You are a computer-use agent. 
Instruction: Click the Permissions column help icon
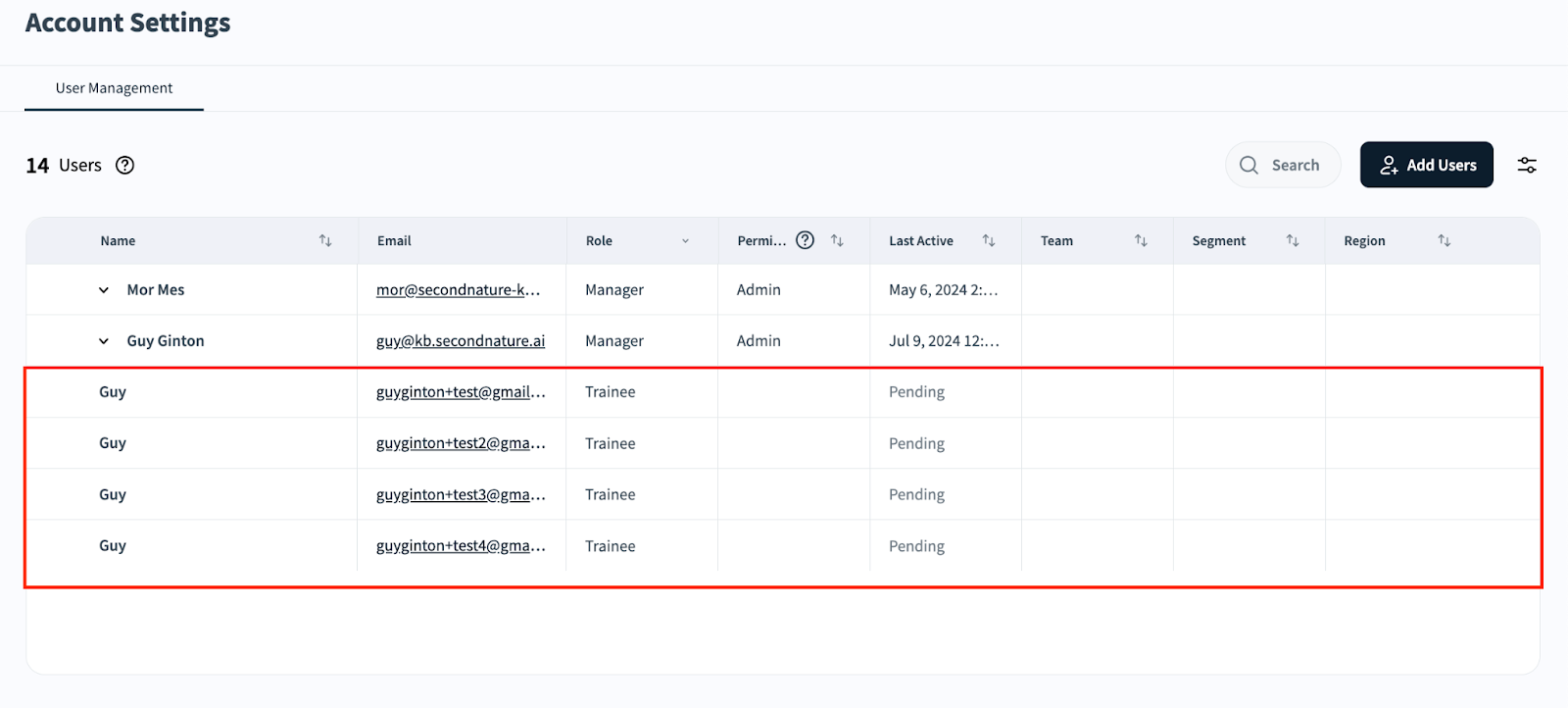tap(805, 241)
